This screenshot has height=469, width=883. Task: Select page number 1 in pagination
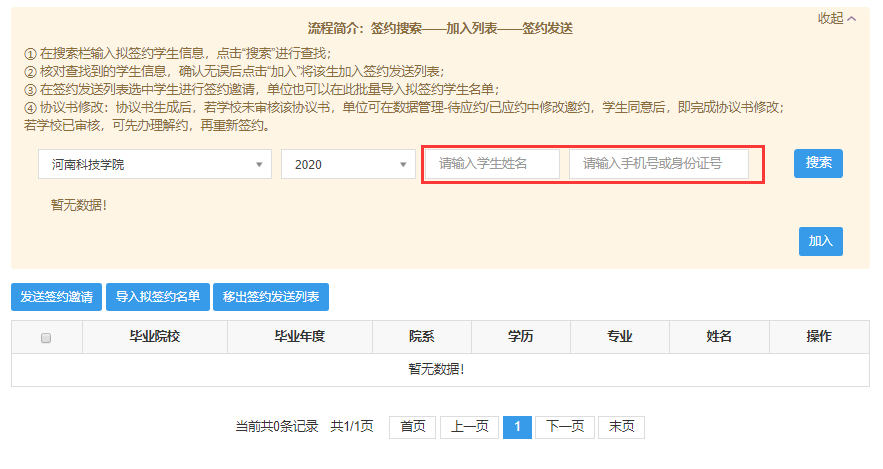point(517,427)
